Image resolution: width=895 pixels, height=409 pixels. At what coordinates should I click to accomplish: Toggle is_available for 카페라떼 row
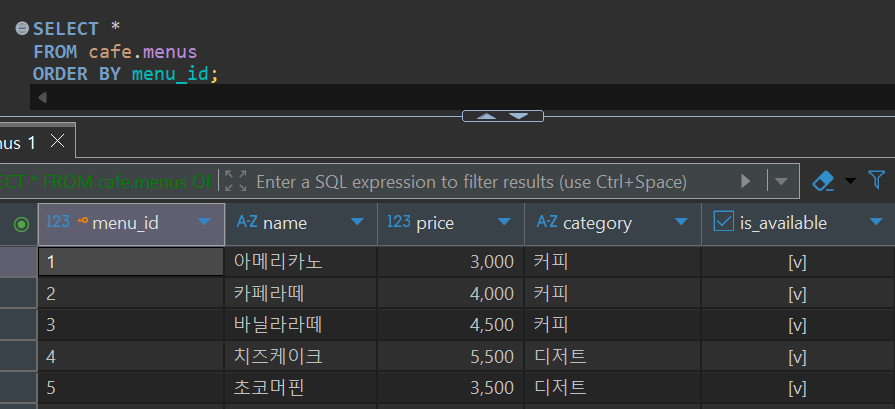click(x=797, y=294)
